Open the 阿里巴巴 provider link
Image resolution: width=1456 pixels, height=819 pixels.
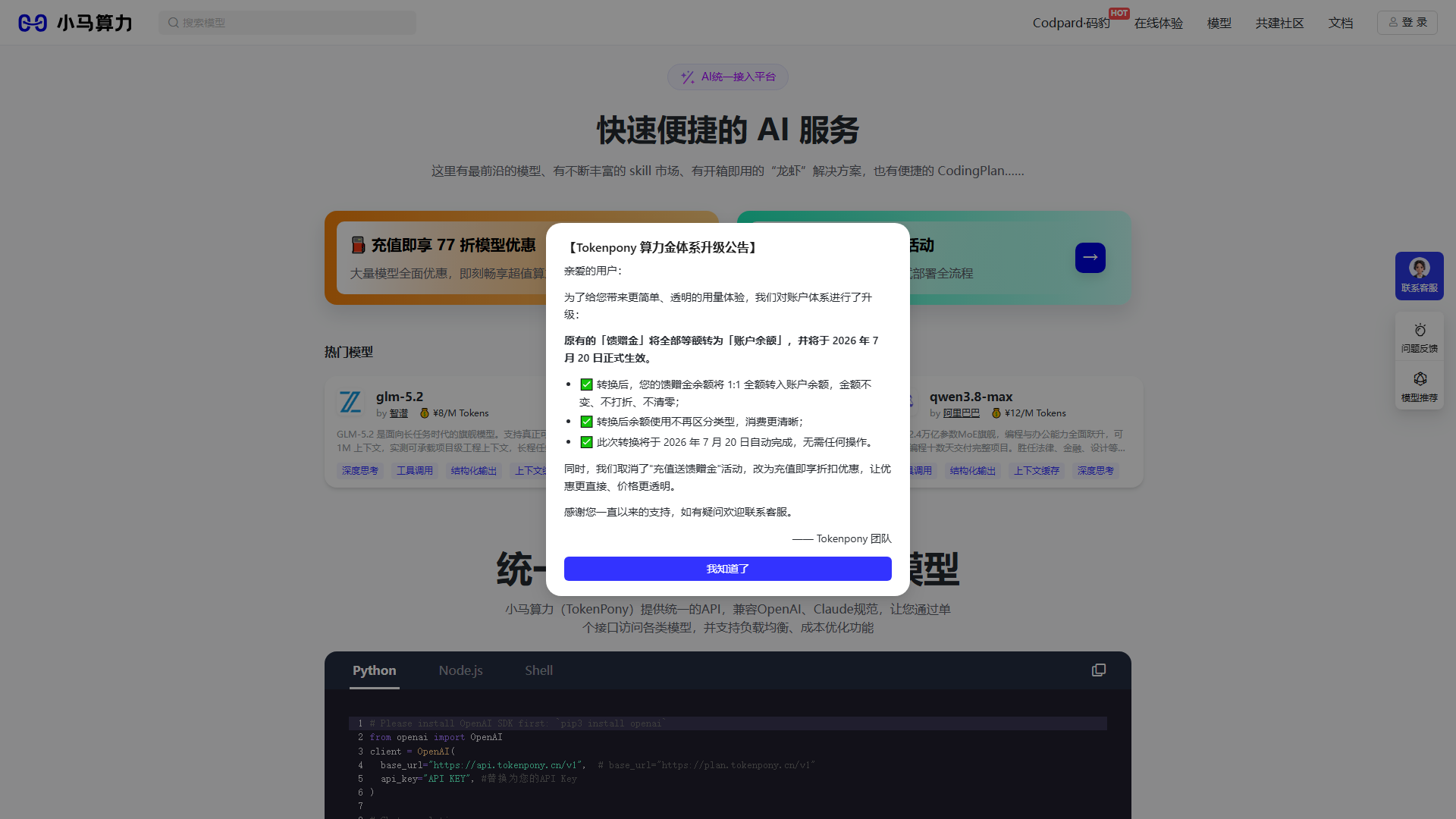click(961, 413)
